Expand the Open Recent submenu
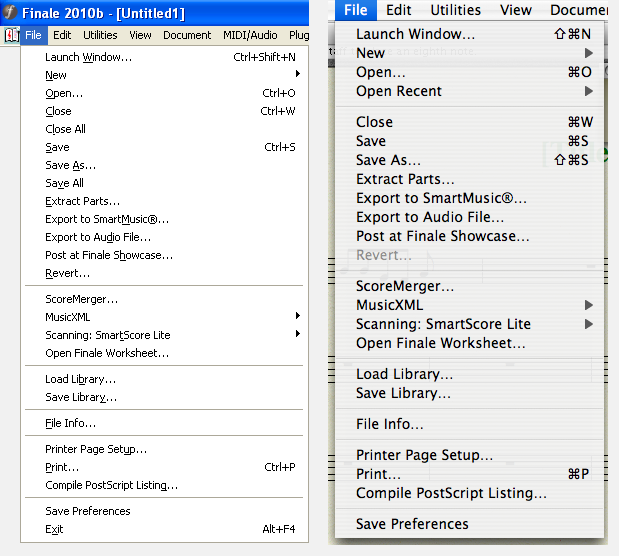Image resolution: width=619 pixels, height=556 pixels. pyautogui.click(x=399, y=91)
